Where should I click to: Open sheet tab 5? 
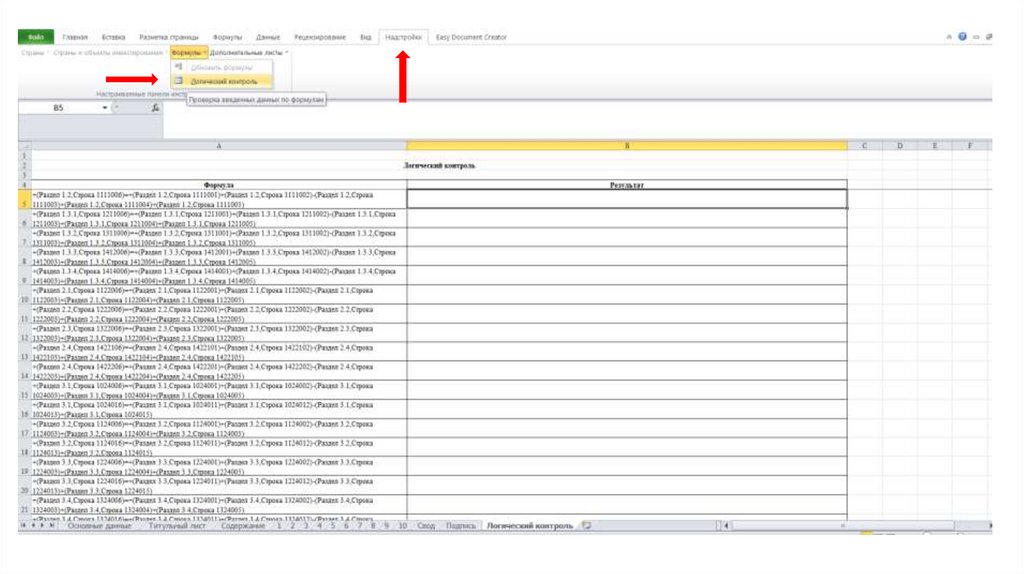[332, 526]
